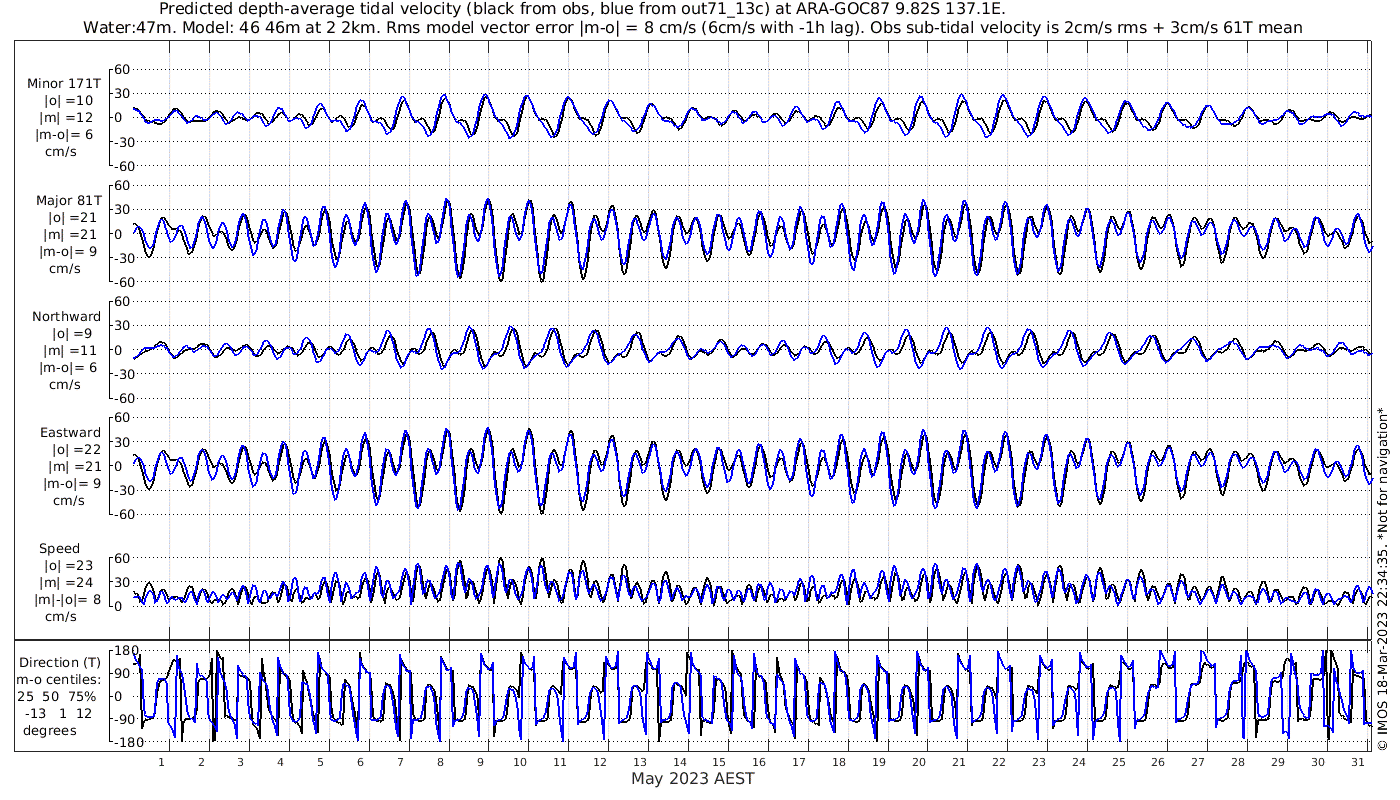Screen dimensions: 1400x800
Task: Click day 25 on the date axis
Action: click(1118, 762)
